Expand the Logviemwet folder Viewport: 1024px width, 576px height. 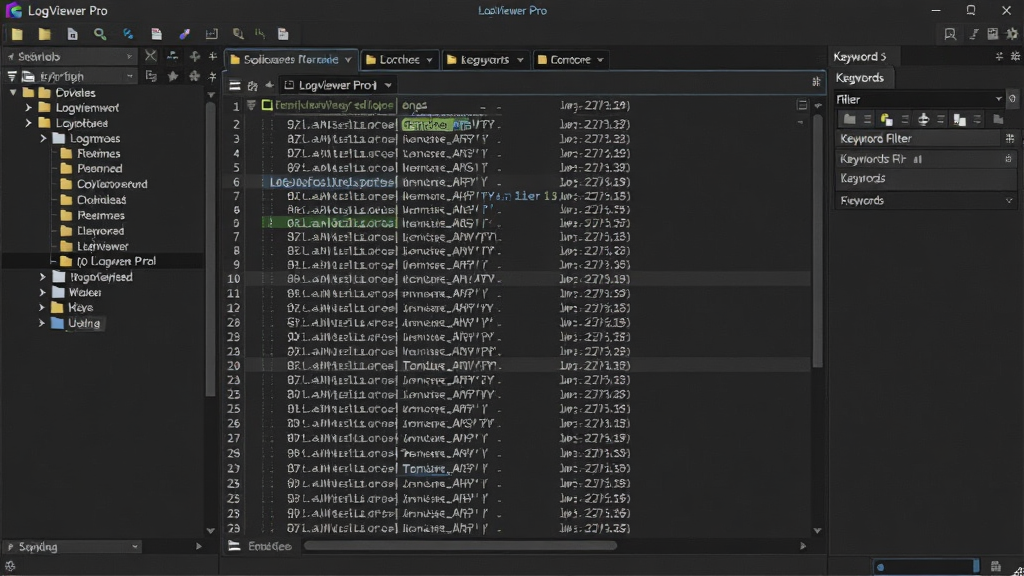pos(28,108)
